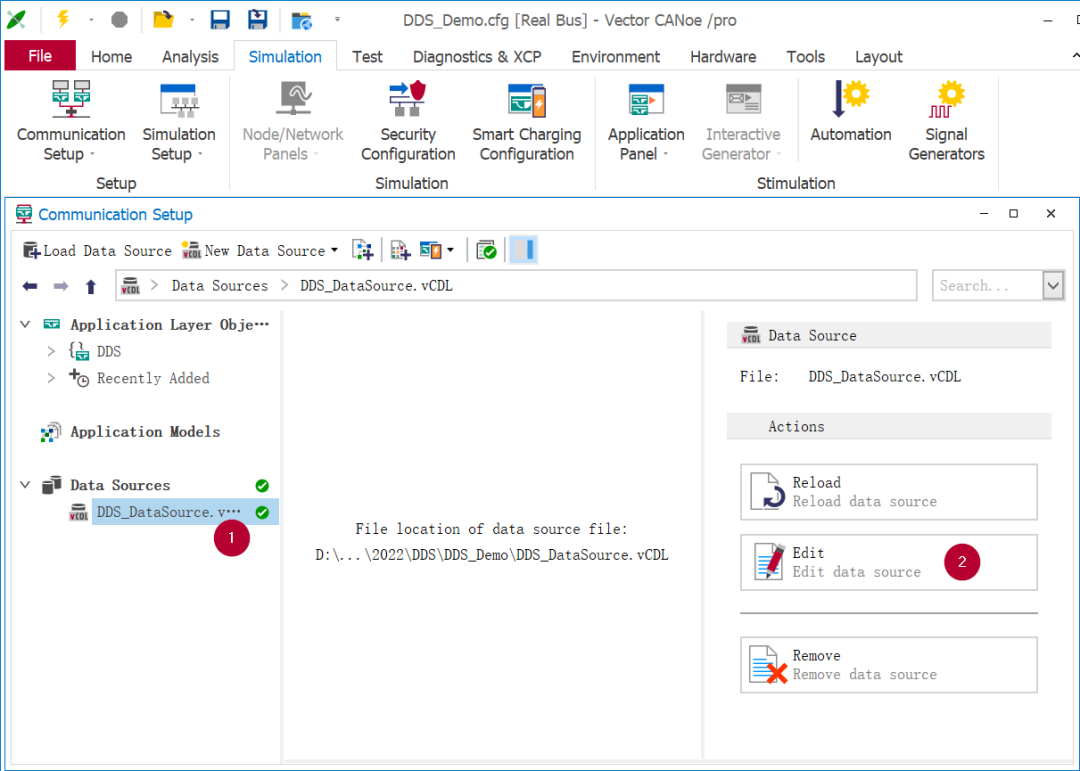Click DDS_DataSource.vCDL in the breadcrumb path
The height and width of the screenshot is (771, 1080).
(x=376, y=285)
